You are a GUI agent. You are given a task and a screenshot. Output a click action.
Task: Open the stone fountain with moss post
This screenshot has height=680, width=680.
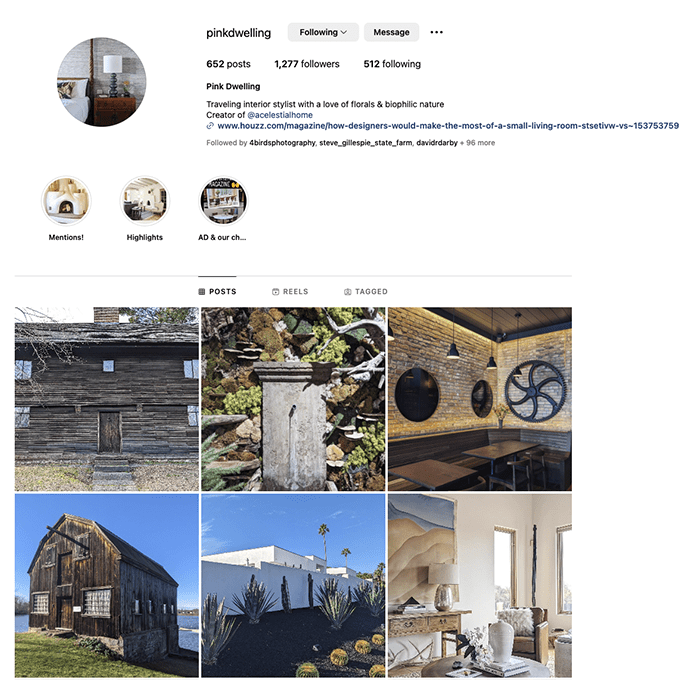(x=293, y=399)
